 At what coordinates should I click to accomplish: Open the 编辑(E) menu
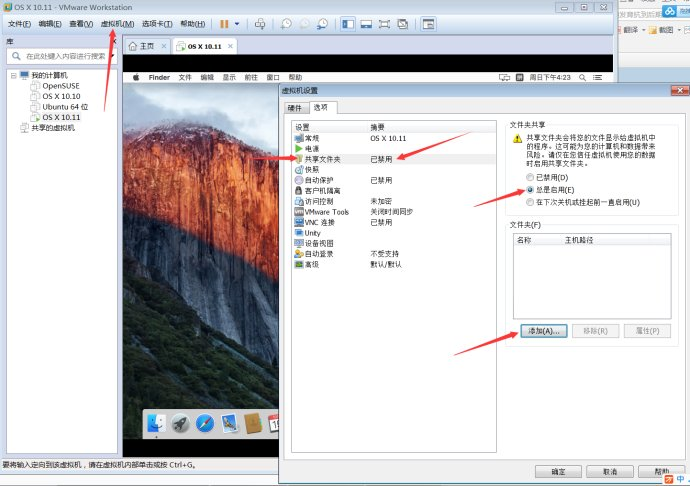coord(50,24)
